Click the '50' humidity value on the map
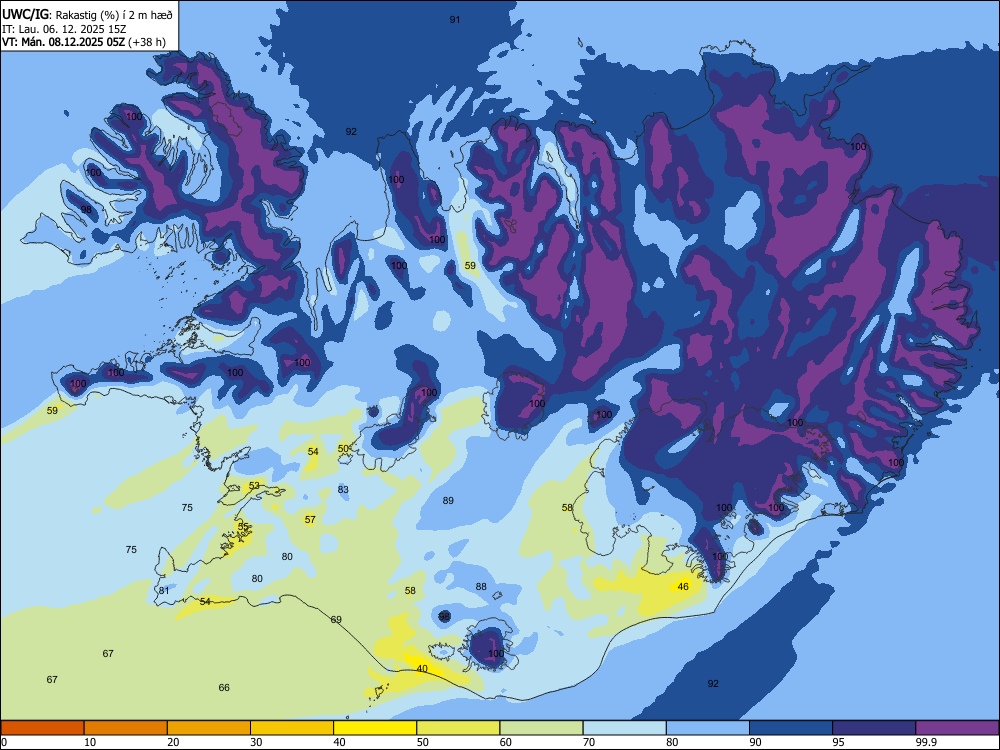 pyautogui.click(x=343, y=449)
